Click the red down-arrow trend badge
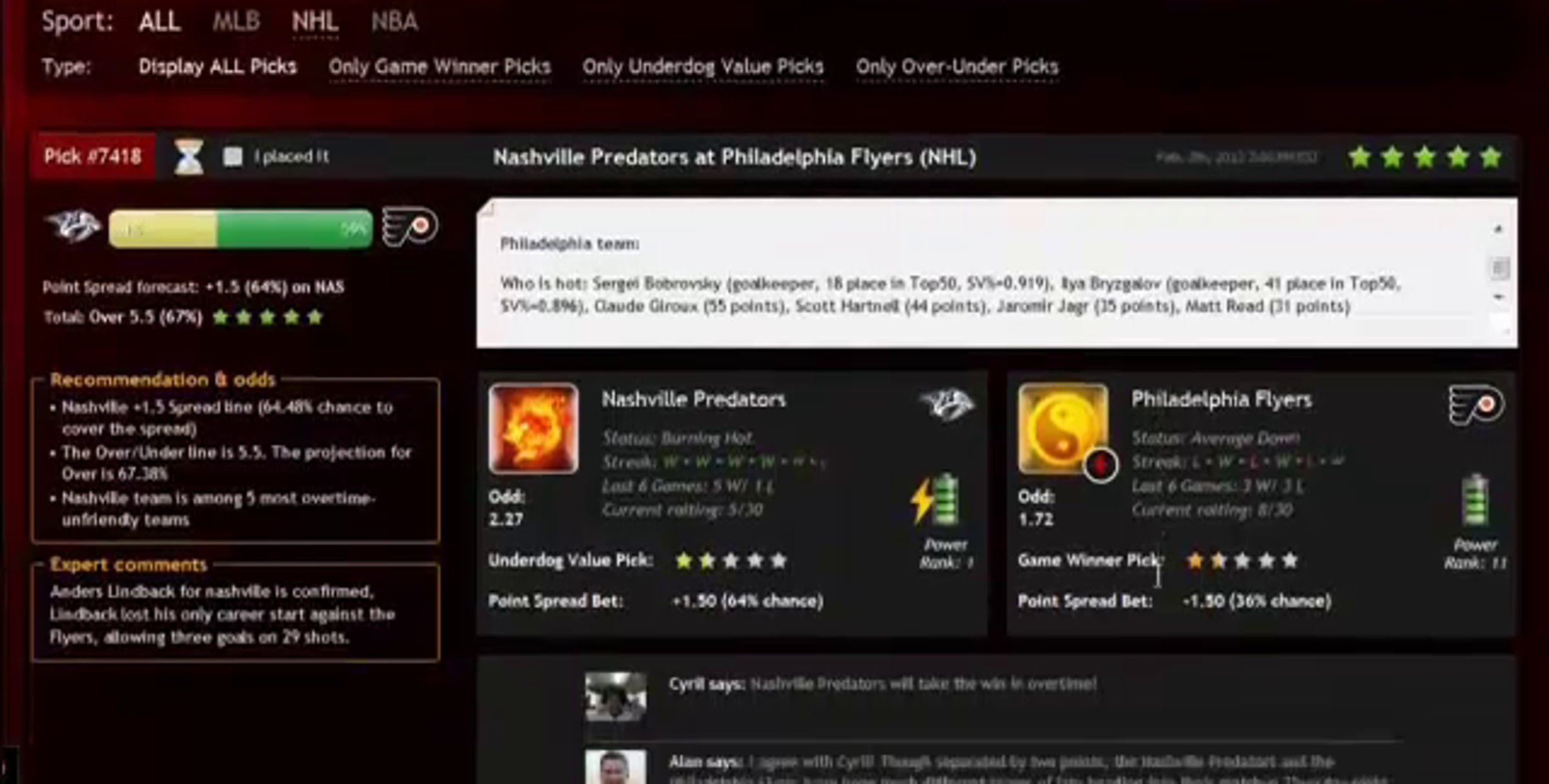 coord(1100,464)
